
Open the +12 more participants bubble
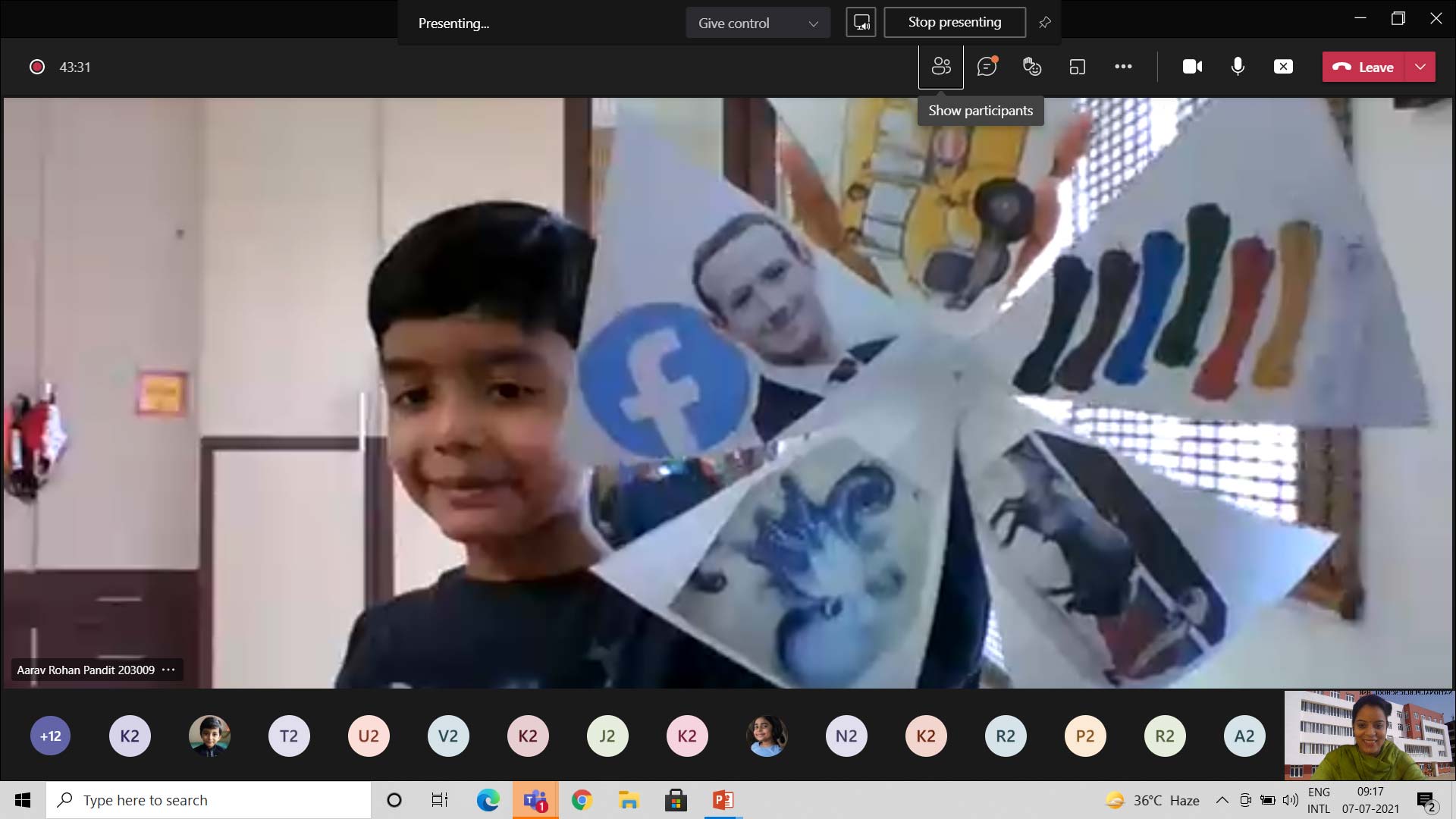coord(50,736)
